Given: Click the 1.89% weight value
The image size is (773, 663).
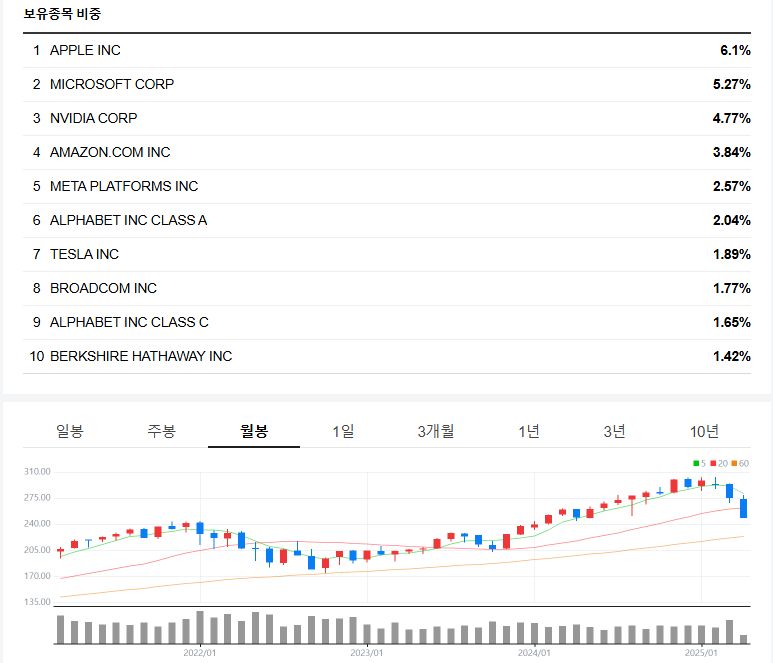Looking at the screenshot, I should 732,254.
